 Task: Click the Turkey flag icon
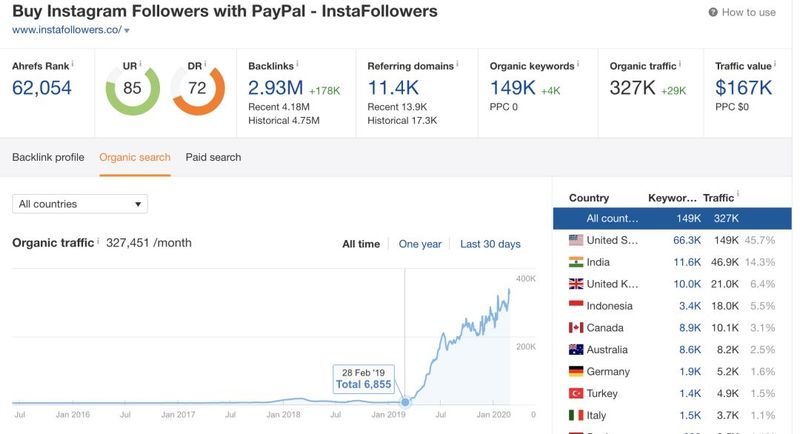tap(576, 393)
